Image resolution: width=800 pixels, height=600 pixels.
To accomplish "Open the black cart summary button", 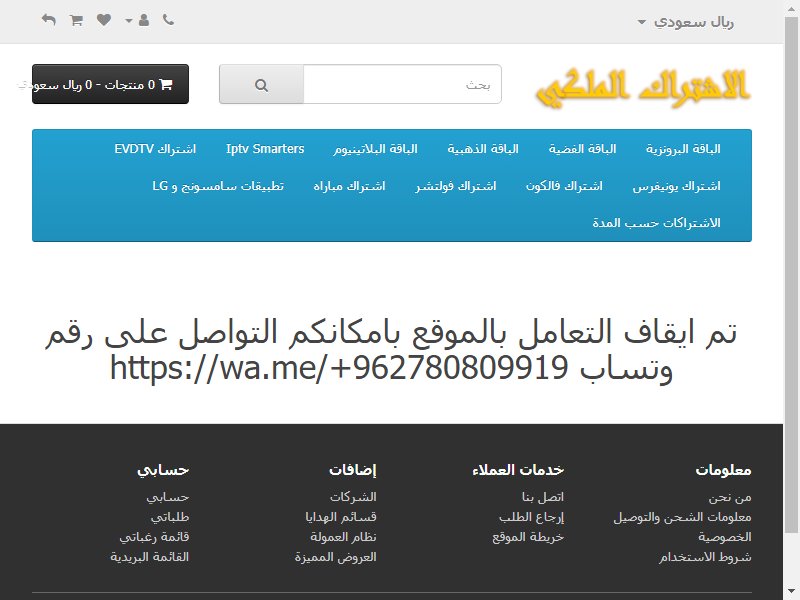I will point(110,84).
